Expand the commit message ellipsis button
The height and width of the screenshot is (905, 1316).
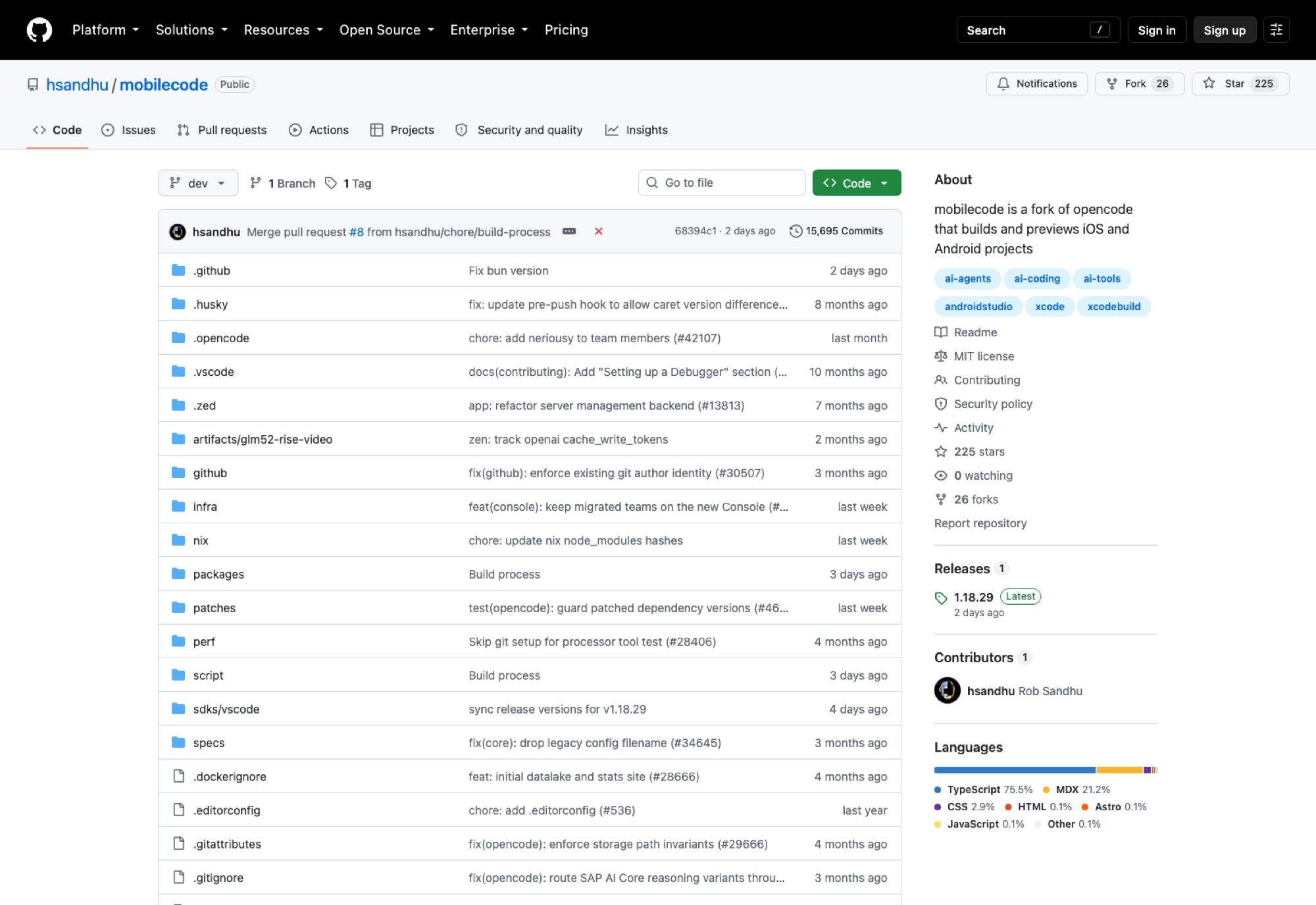(x=569, y=231)
